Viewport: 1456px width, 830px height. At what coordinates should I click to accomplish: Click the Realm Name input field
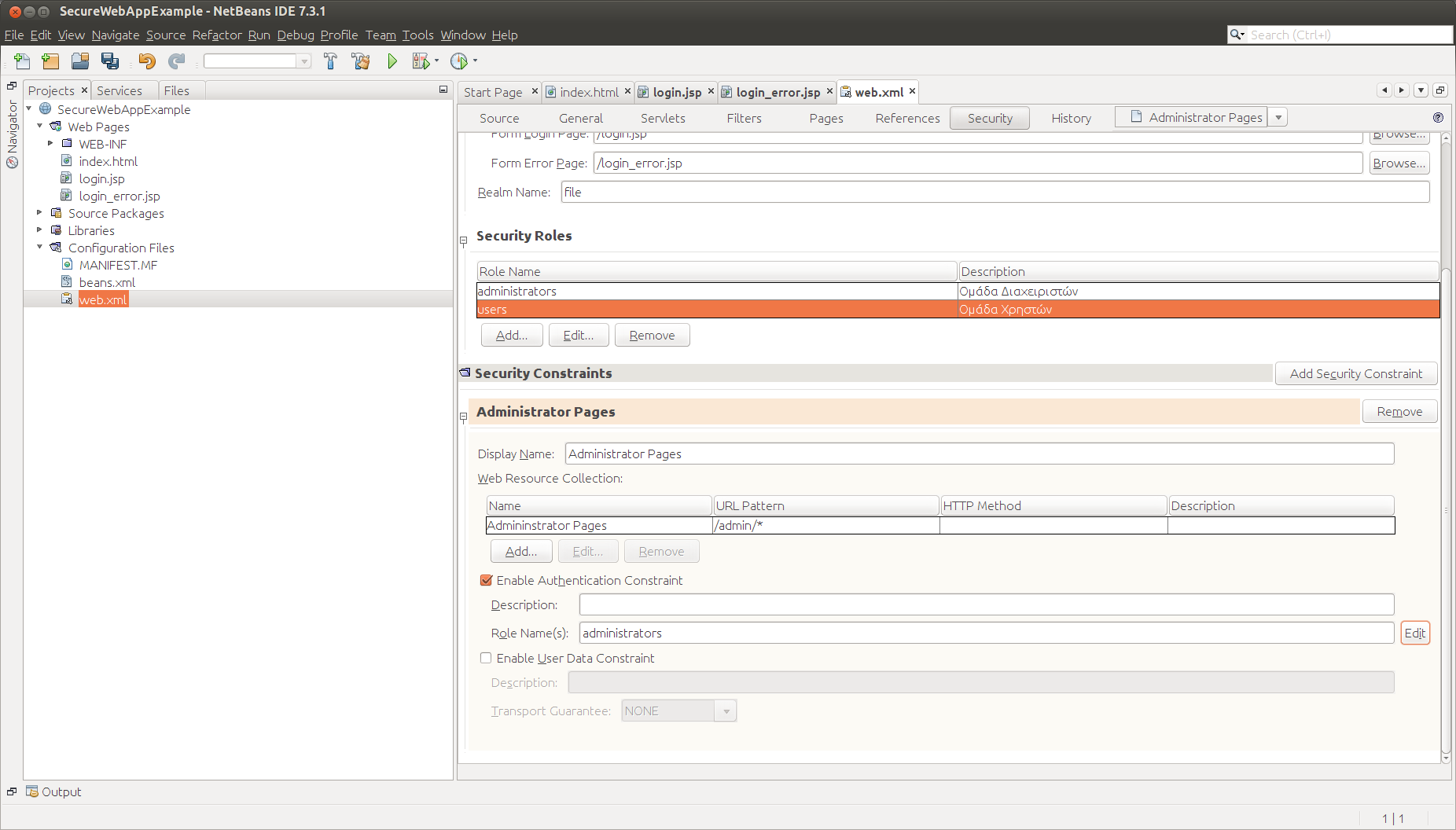[x=995, y=192]
